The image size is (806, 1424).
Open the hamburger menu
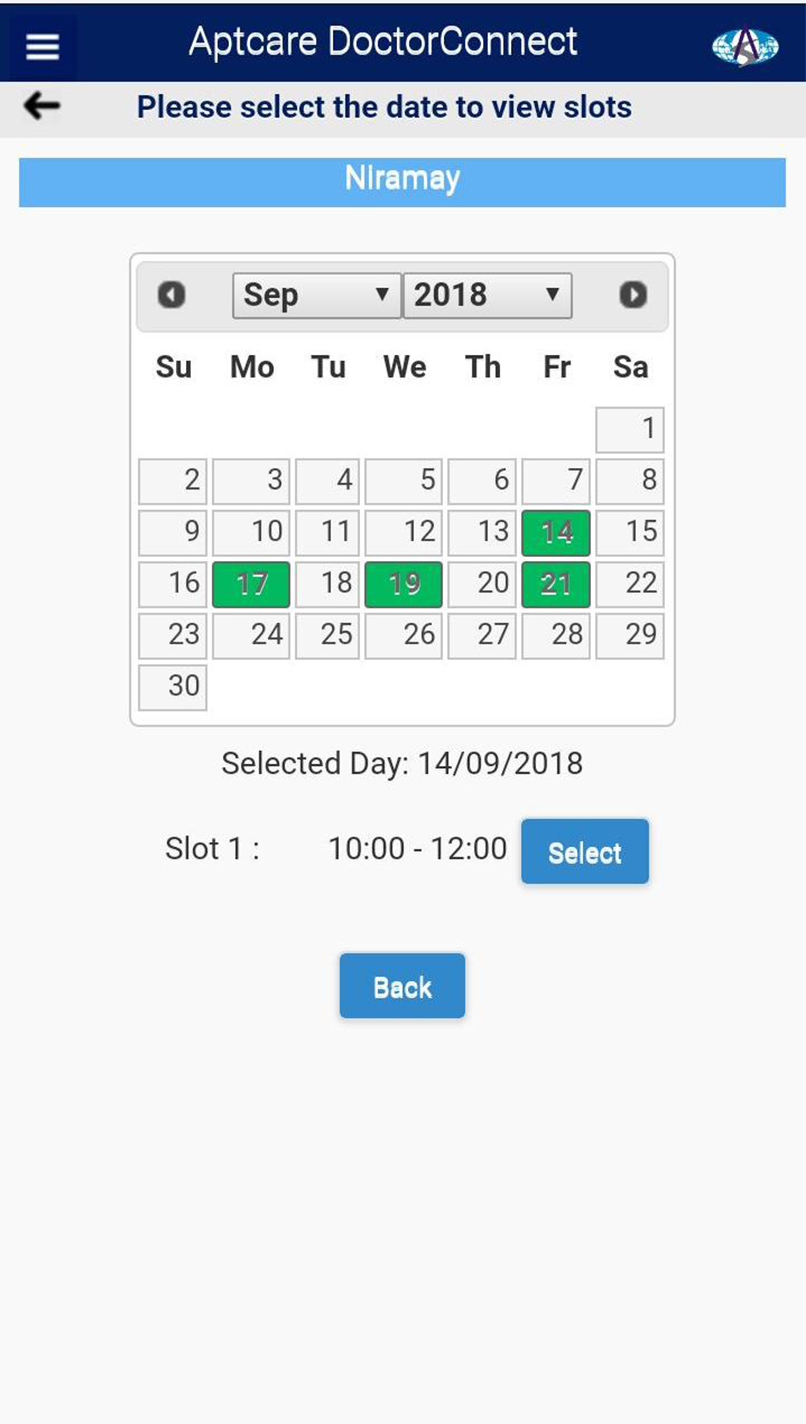pyautogui.click(x=42, y=46)
